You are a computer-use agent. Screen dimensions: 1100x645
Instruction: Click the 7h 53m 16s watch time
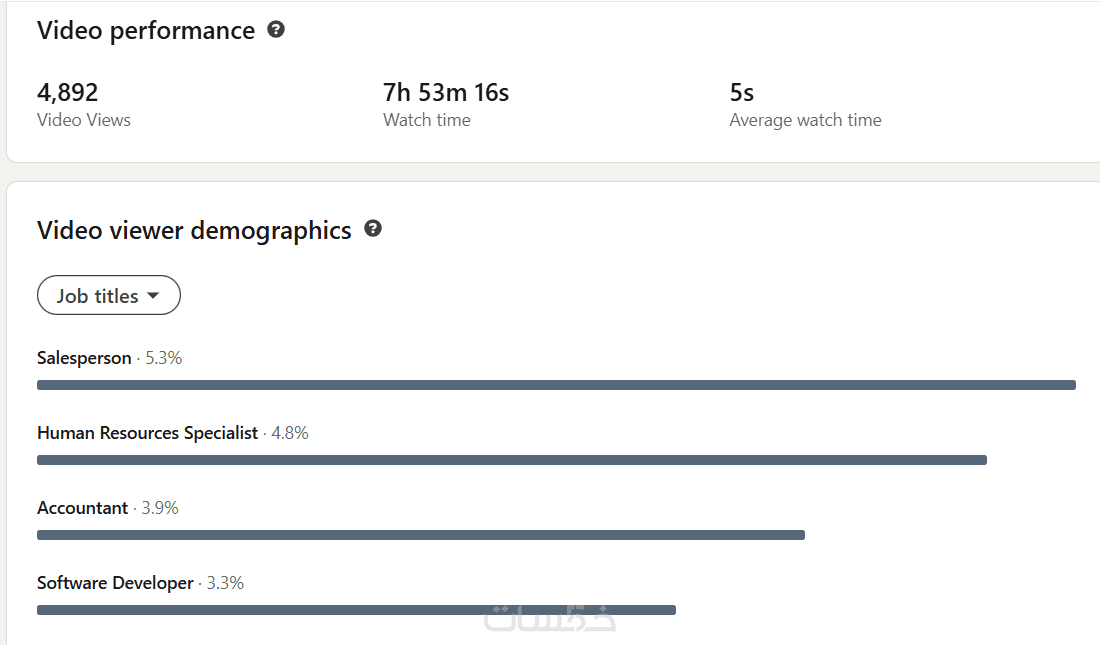446,93
